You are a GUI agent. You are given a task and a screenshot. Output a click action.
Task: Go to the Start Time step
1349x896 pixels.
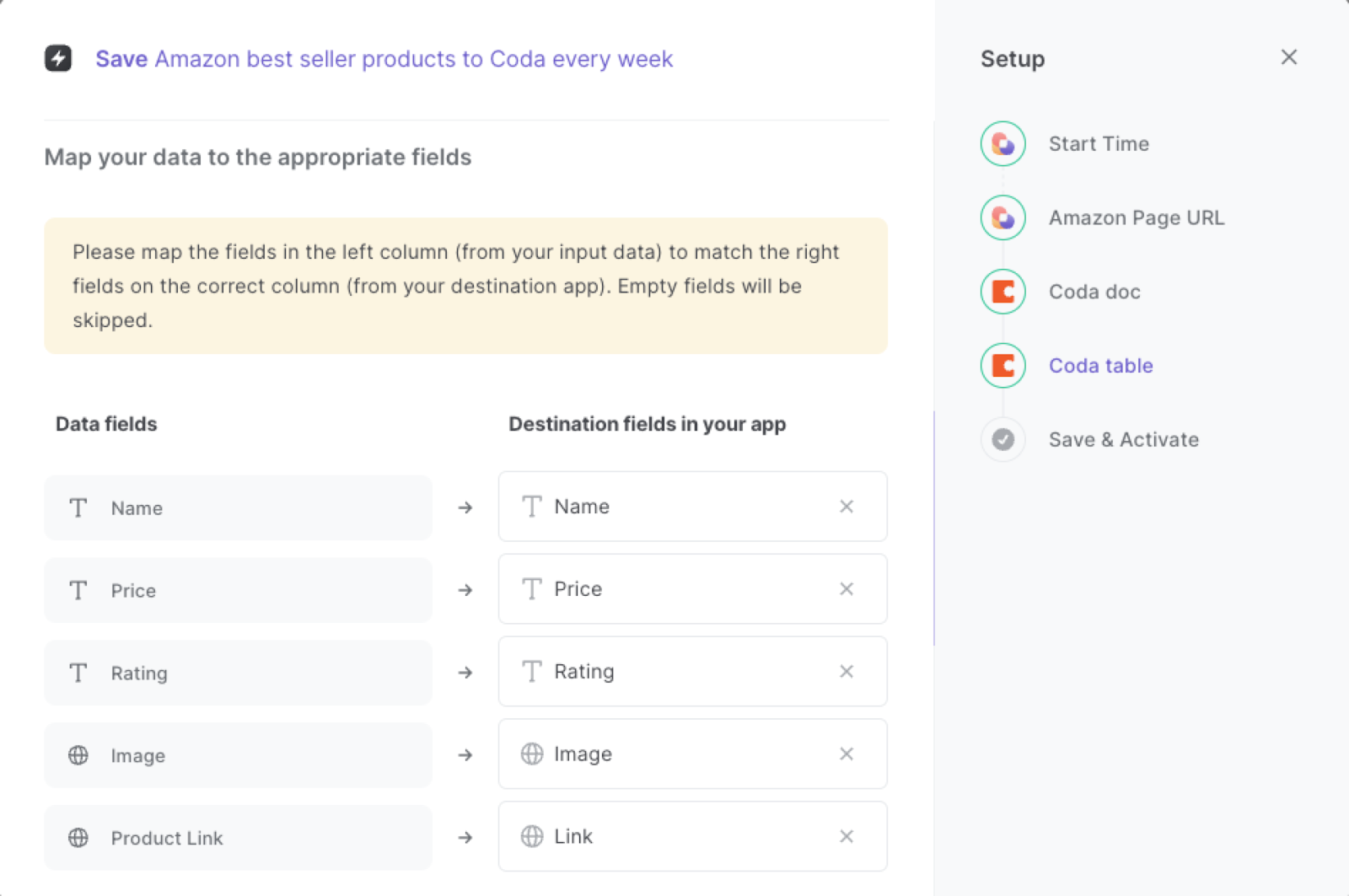pos(1099,143)
